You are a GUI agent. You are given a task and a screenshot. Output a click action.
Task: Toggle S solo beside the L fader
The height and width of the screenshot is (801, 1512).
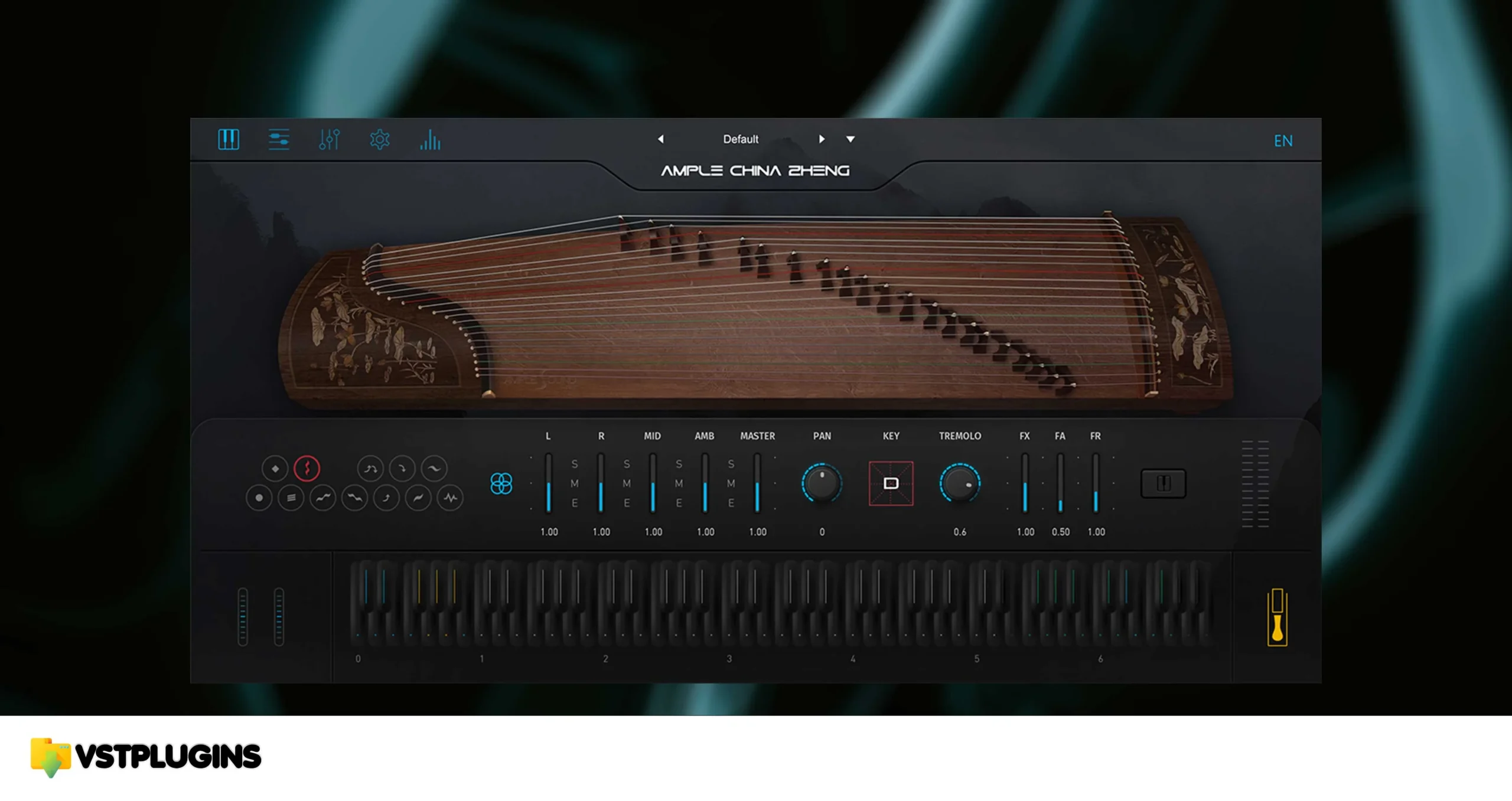[x=575, y=465]
